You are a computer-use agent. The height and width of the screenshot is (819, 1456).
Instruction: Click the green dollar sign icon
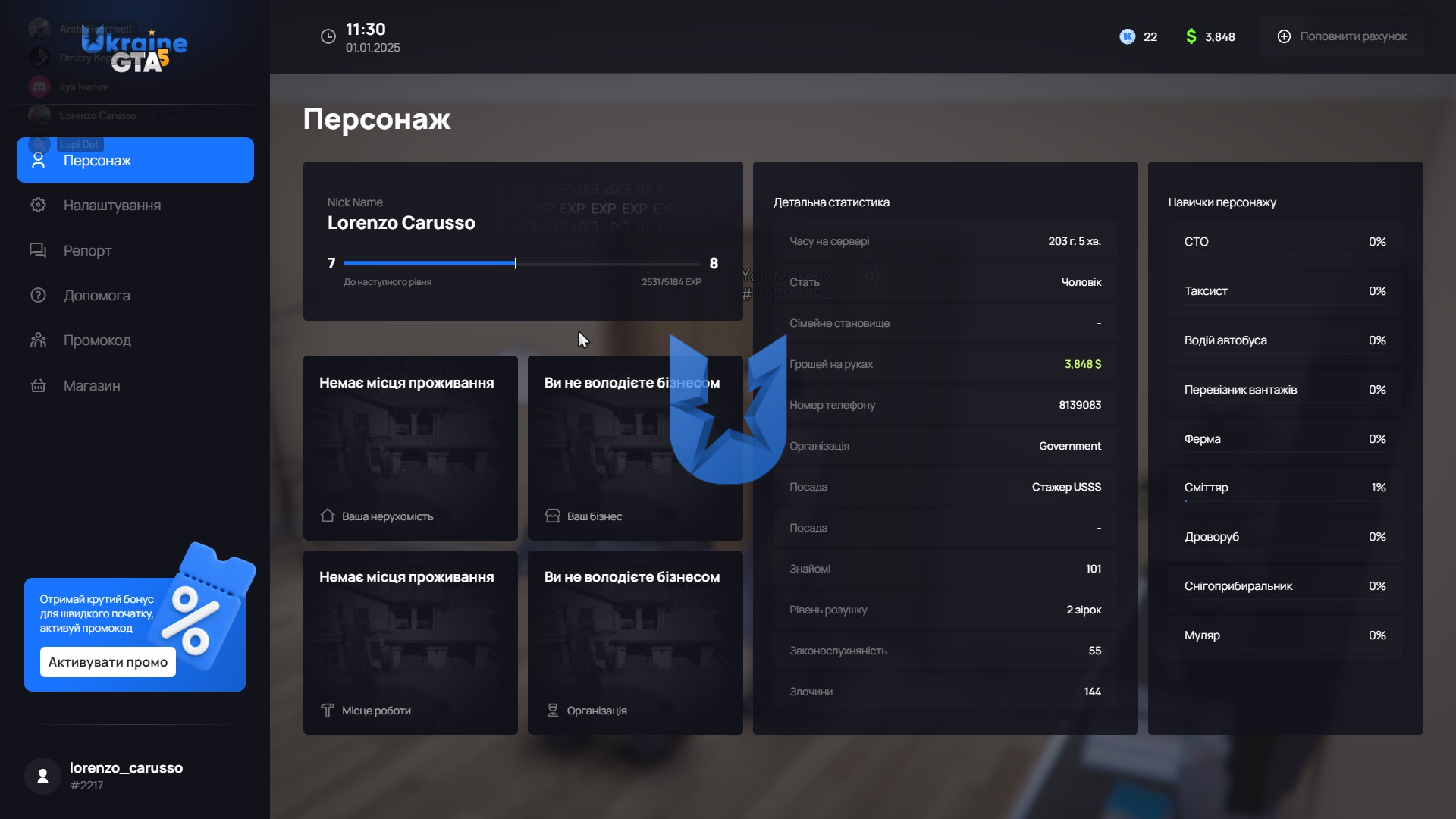pyautogui.click(x=1191, y=36)
